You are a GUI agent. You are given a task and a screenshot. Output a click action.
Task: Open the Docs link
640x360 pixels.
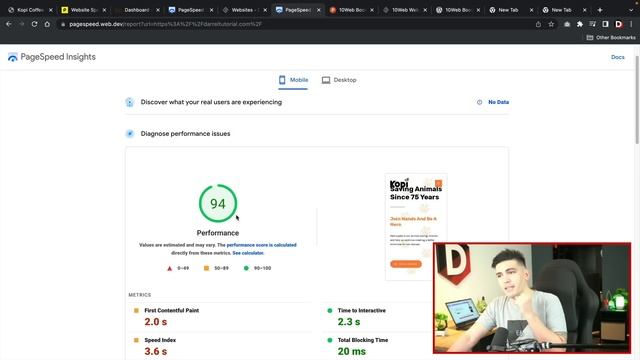pyautogui.click(x=618, y=57)
